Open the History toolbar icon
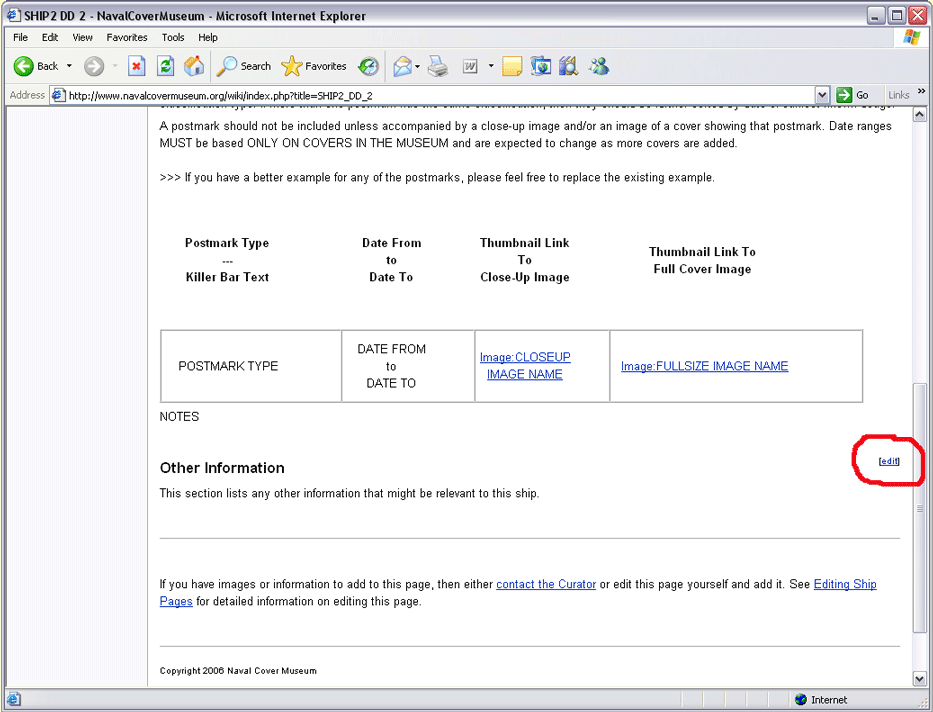 pos(369,66)
